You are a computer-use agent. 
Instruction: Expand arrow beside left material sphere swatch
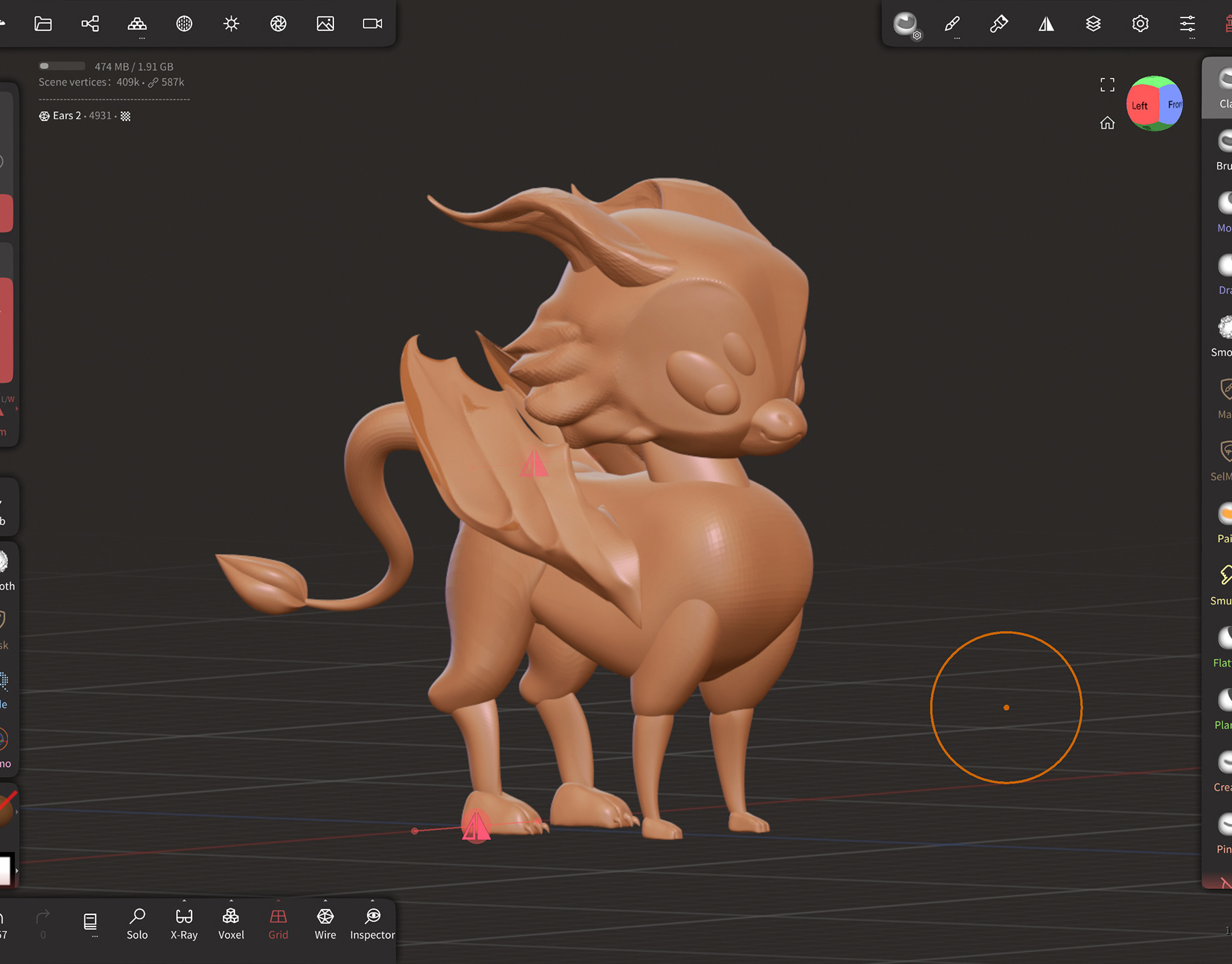(16, 811)
